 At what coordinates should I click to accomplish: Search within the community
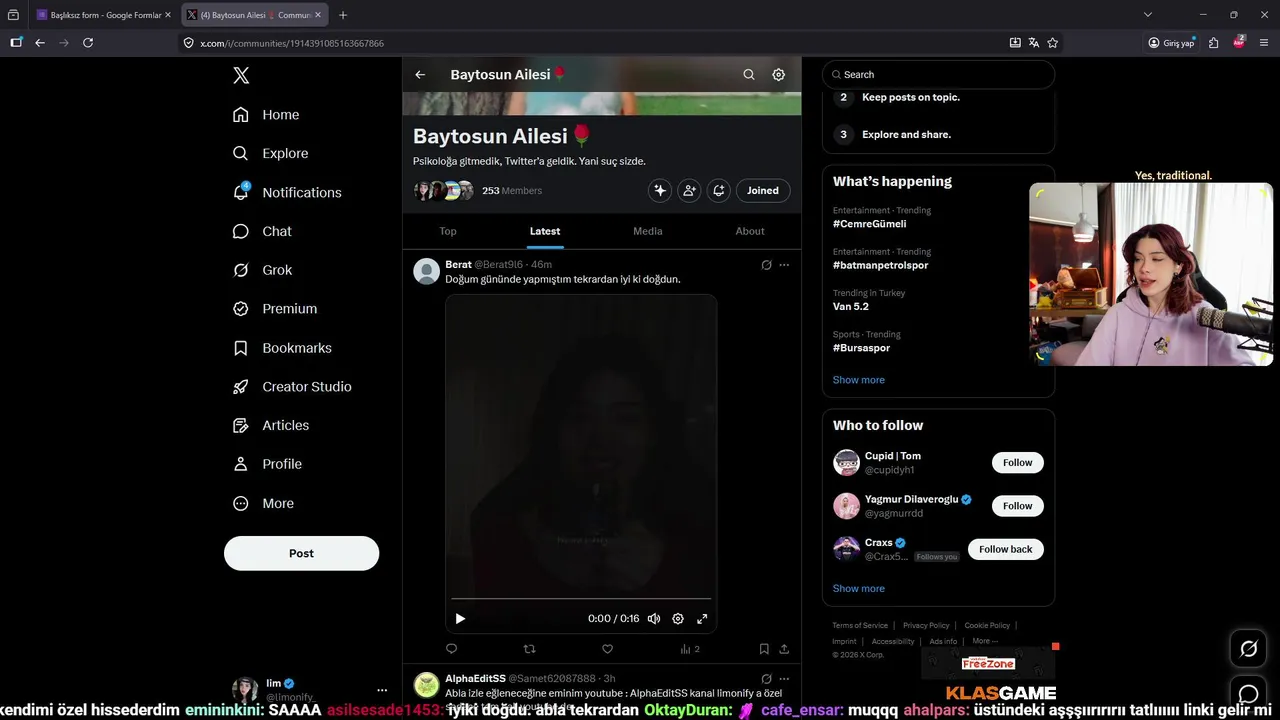(749, 75)
